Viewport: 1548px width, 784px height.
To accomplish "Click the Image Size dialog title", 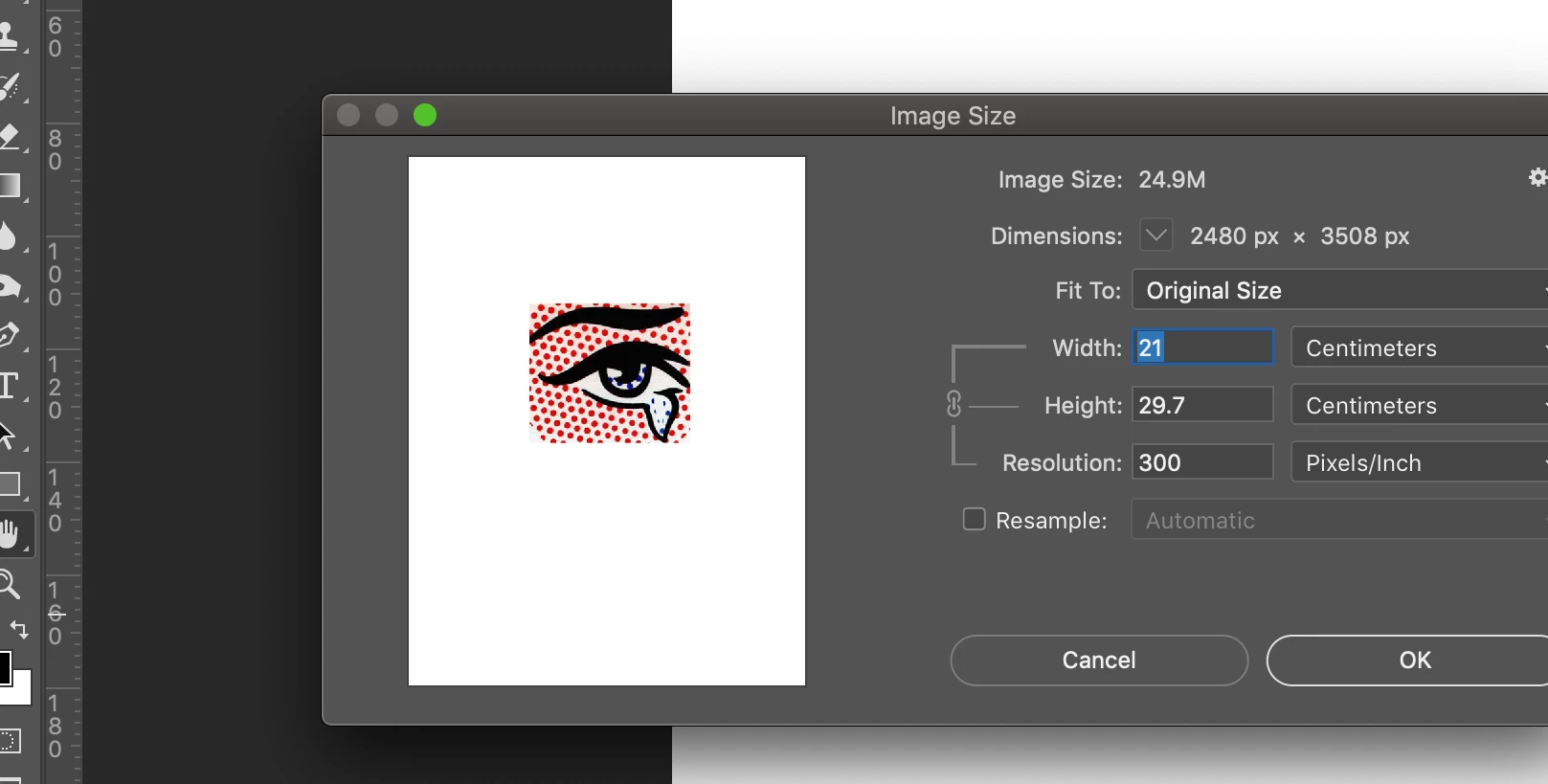I will [x=953, y=116].
